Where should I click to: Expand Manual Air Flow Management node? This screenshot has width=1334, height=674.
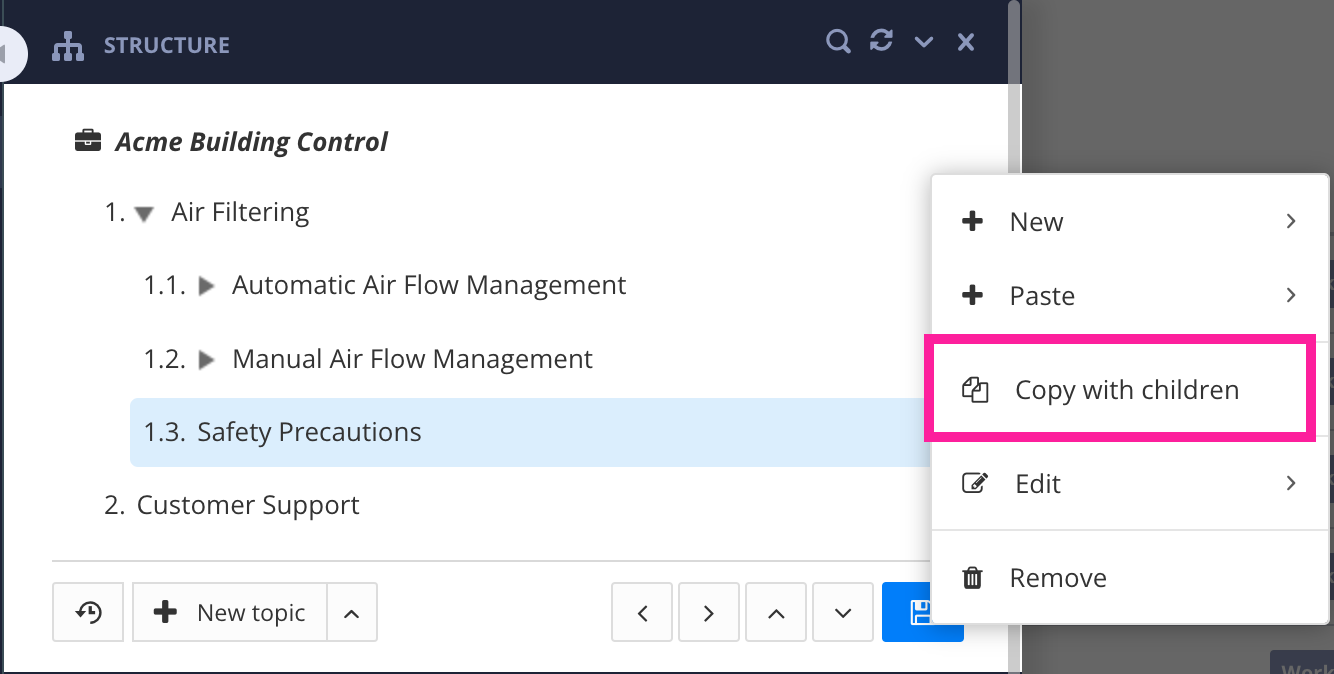pos(207,359)
